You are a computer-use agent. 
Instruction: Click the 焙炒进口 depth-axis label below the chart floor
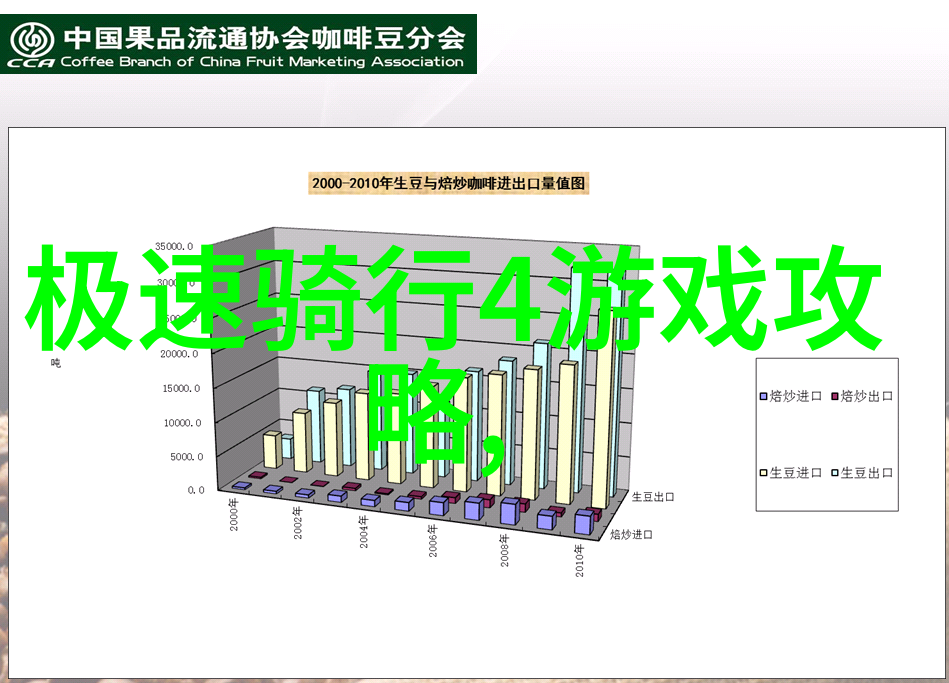(x=631, y=535)
